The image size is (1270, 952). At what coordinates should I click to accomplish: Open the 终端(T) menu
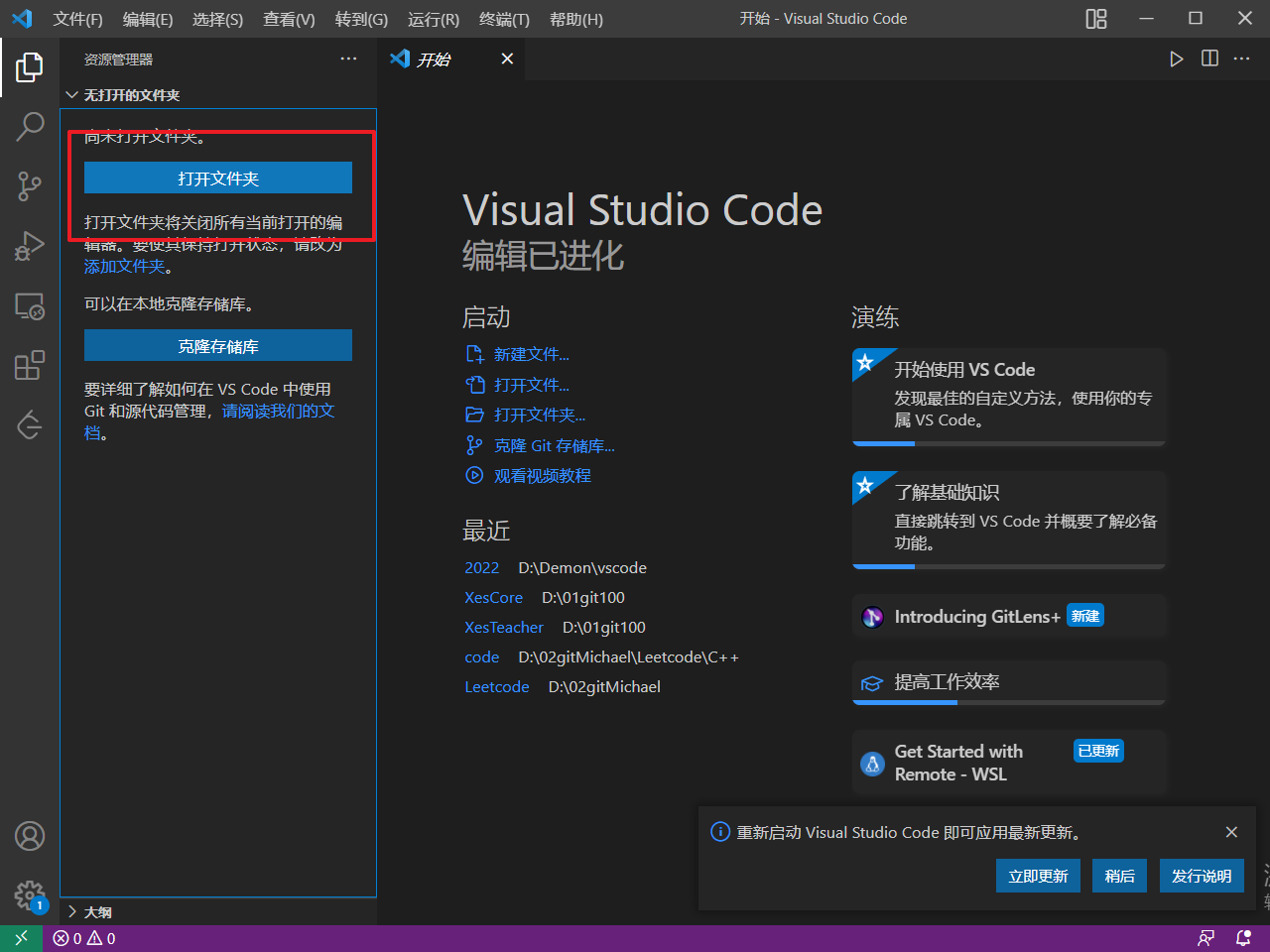pos(505,19)
